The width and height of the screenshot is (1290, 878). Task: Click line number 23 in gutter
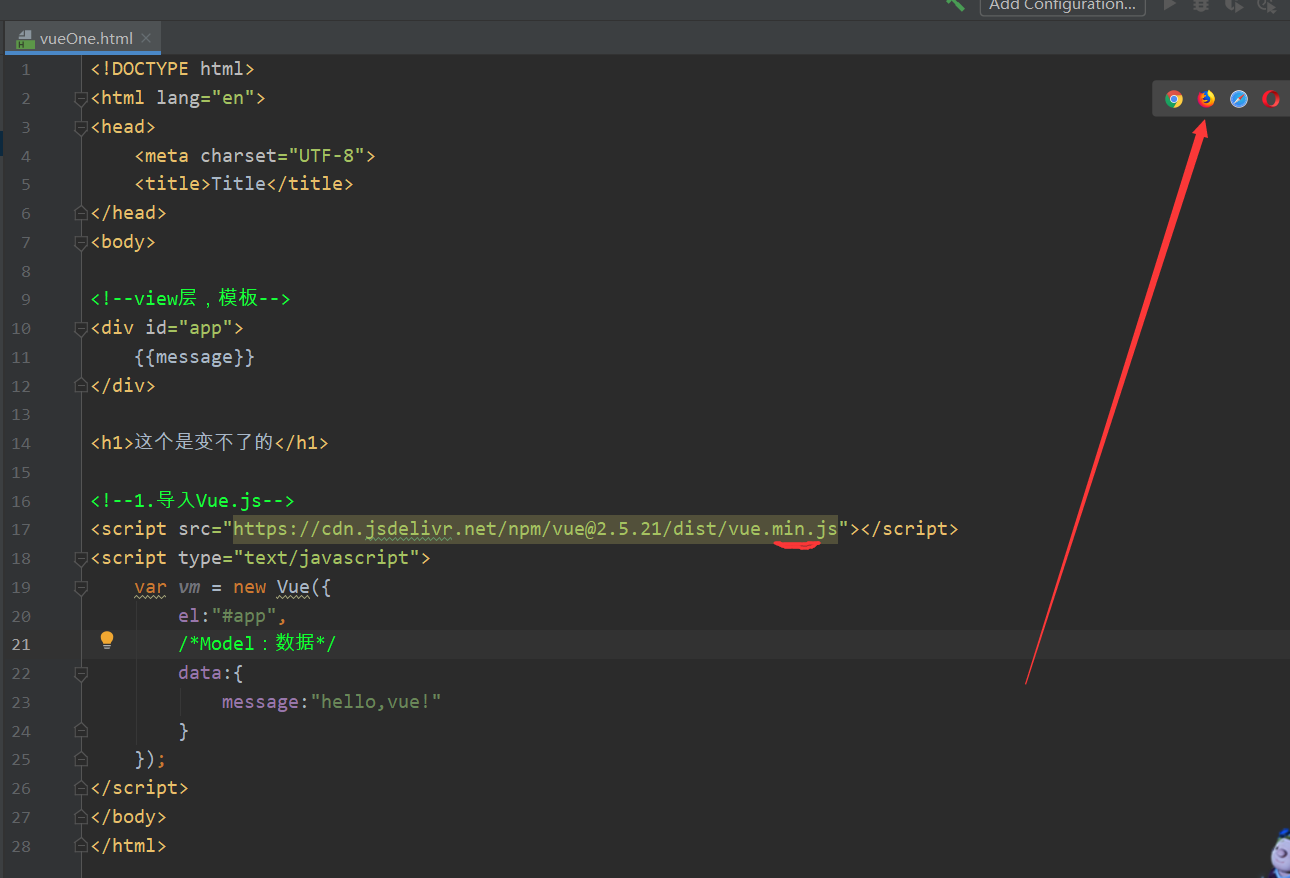[x=21, y=703]
